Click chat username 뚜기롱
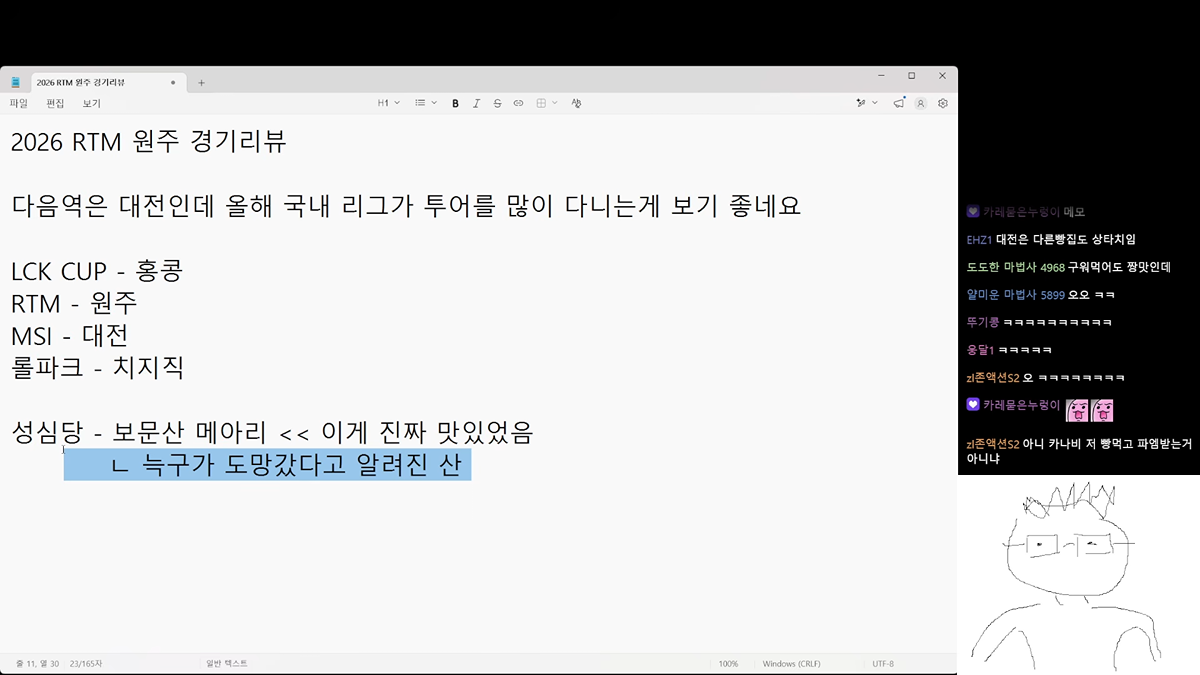The width and height of the screenshot is (1200, 675). point(982,323)
